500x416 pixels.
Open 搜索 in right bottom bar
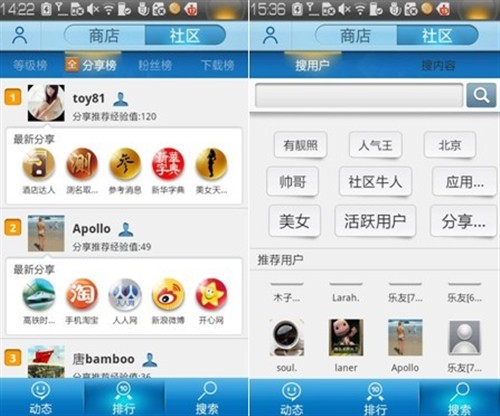[x=459, y=397]
